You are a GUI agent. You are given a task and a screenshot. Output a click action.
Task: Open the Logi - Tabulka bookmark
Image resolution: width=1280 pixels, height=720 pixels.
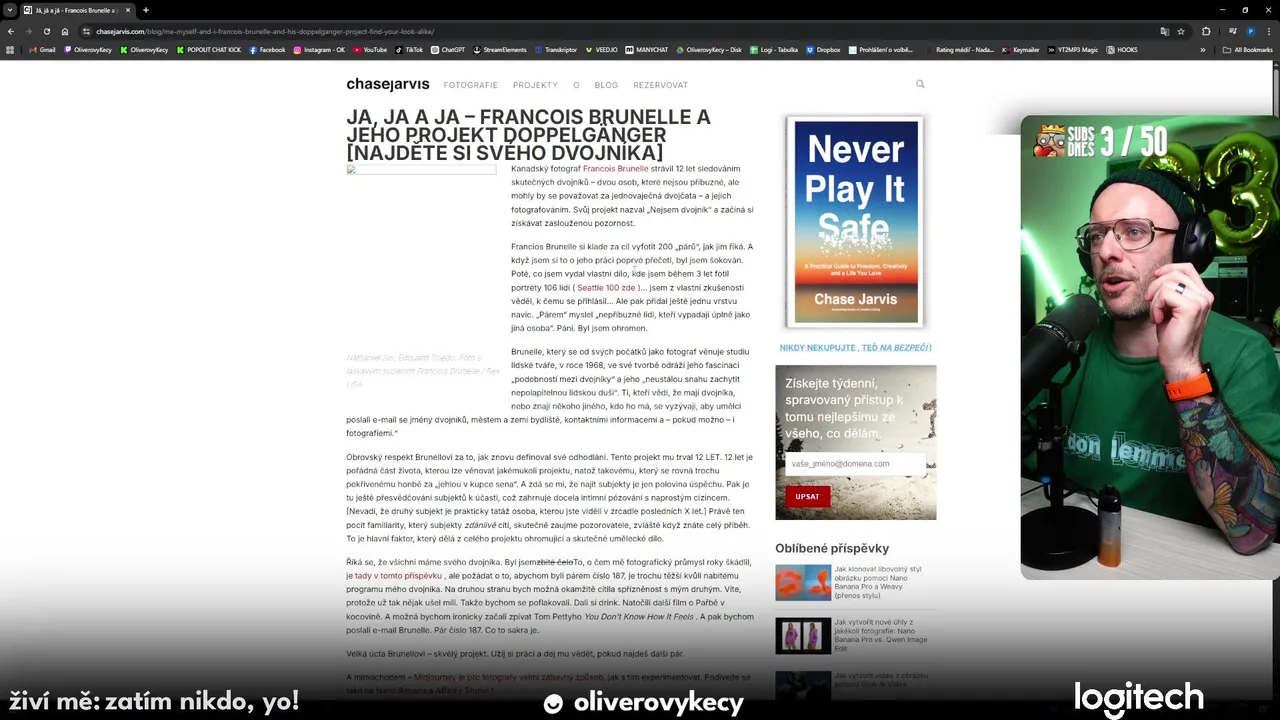[773, 49]
